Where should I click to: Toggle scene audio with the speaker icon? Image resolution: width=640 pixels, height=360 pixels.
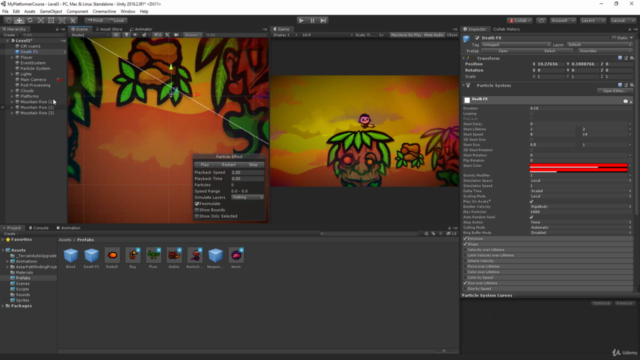point(135,35)
